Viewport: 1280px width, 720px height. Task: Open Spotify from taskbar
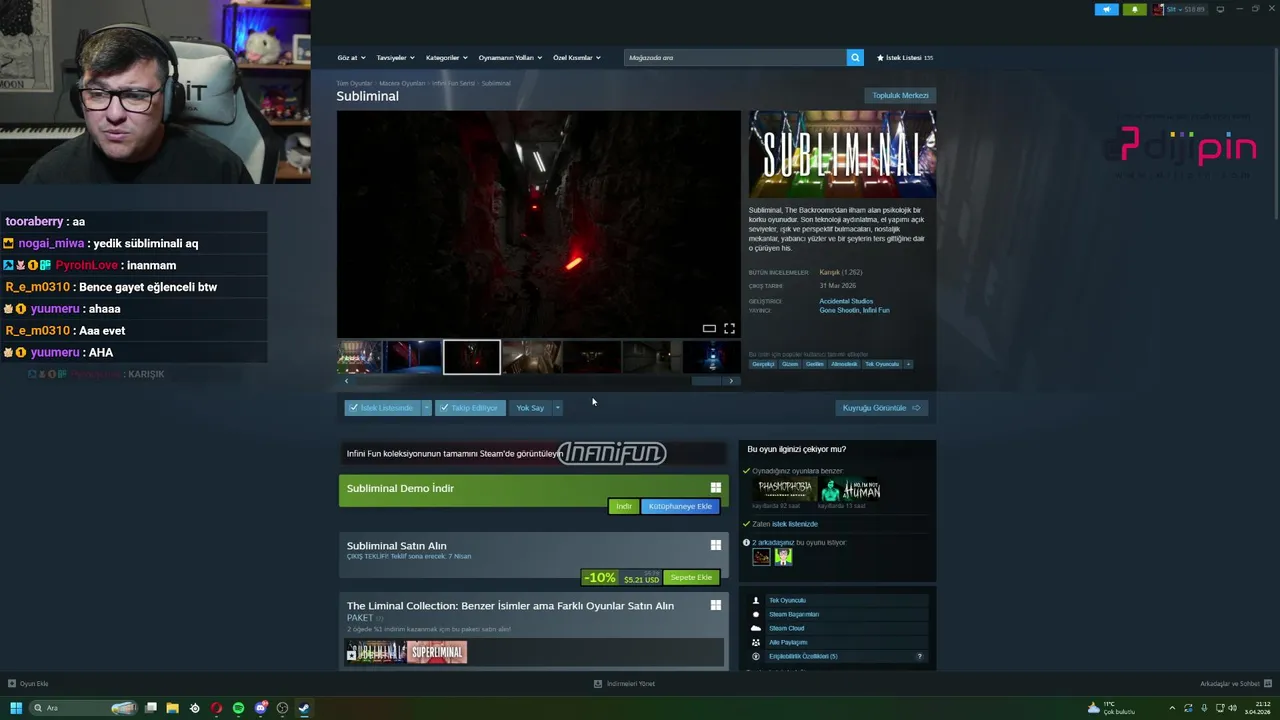tap(238, 708)
